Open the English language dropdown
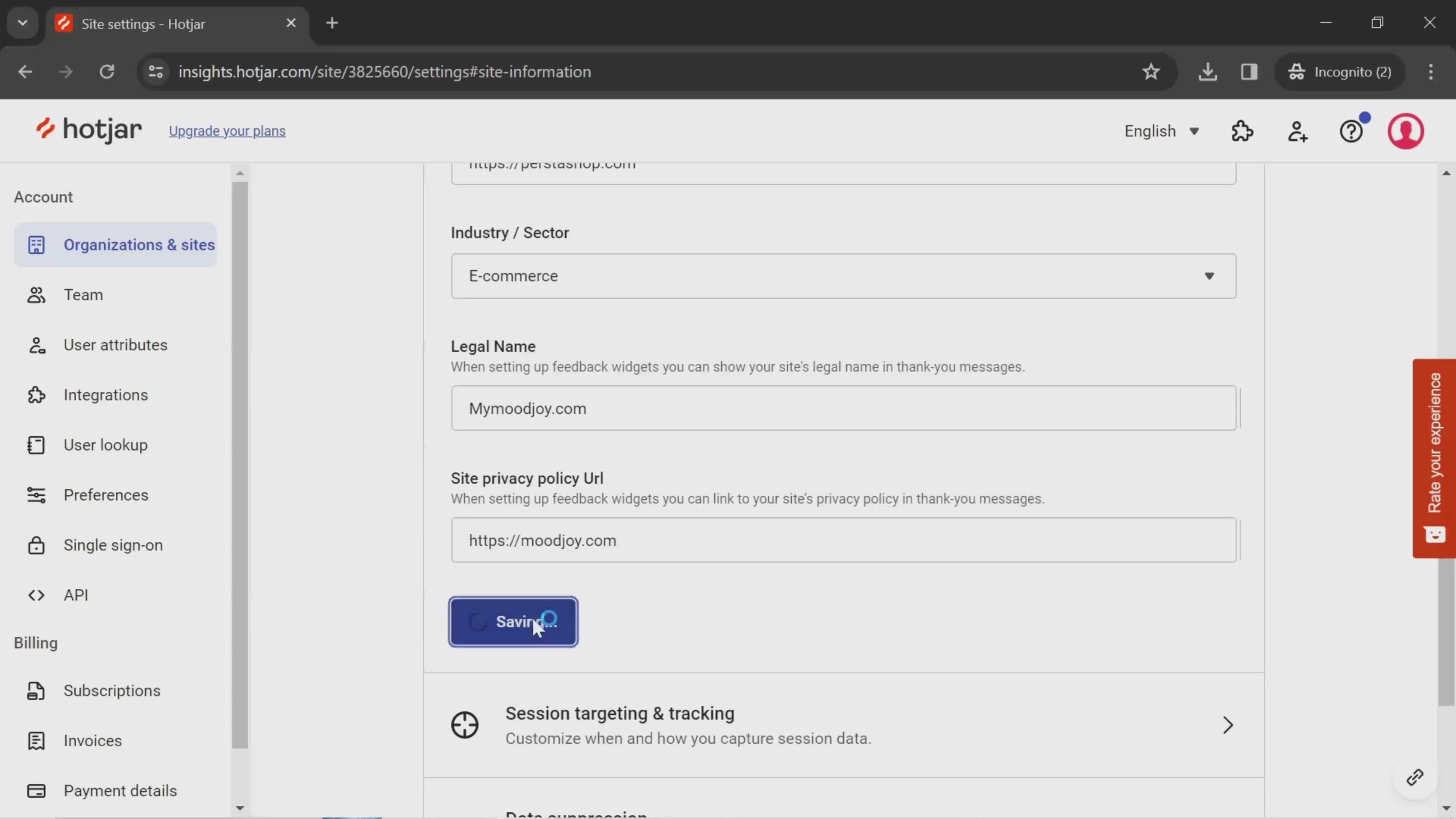Viewport: 1456px width, 819px height. [1161, 131]
